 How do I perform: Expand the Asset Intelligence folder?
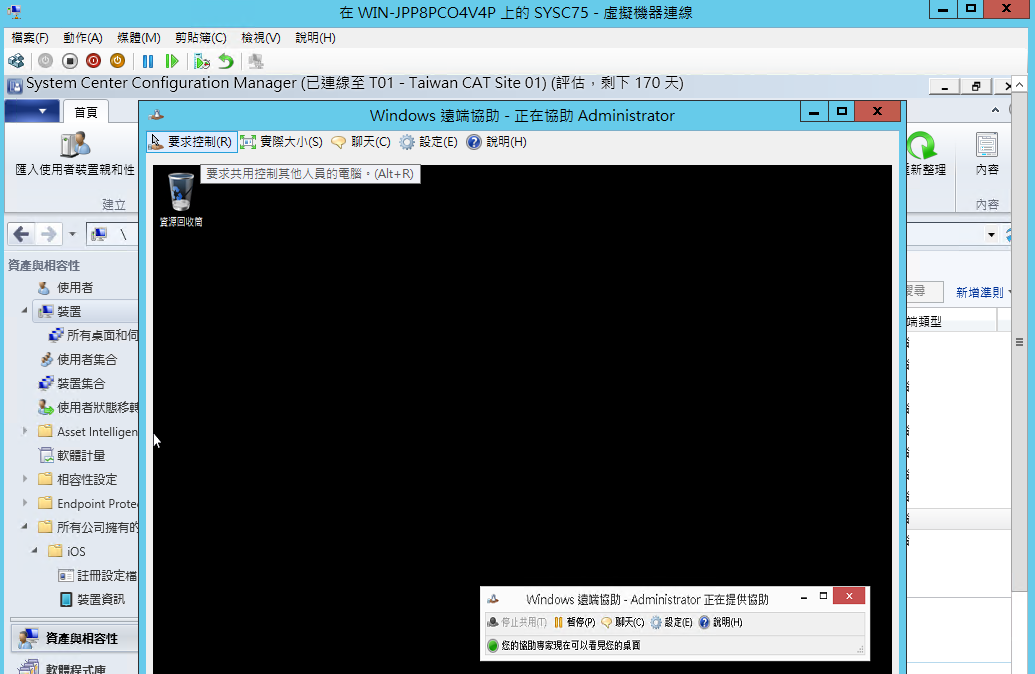pos(24,431)
